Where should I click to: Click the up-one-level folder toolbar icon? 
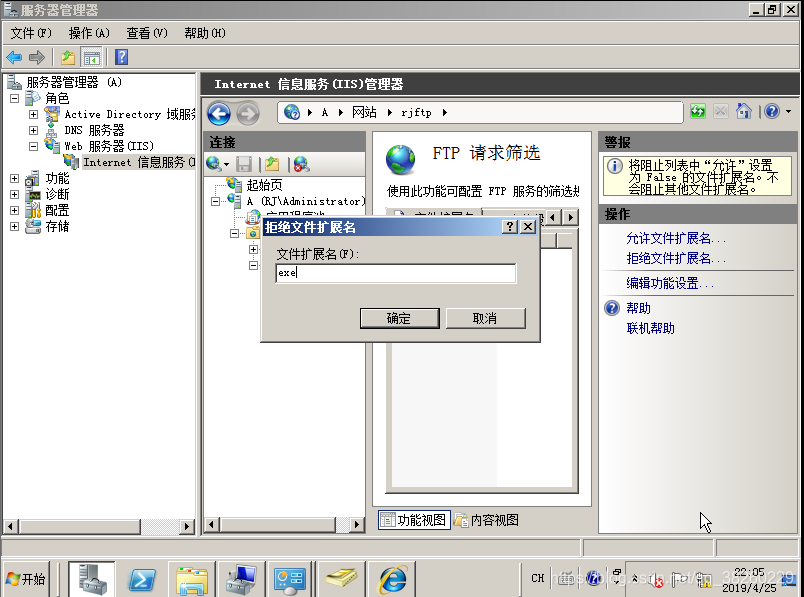68,57
